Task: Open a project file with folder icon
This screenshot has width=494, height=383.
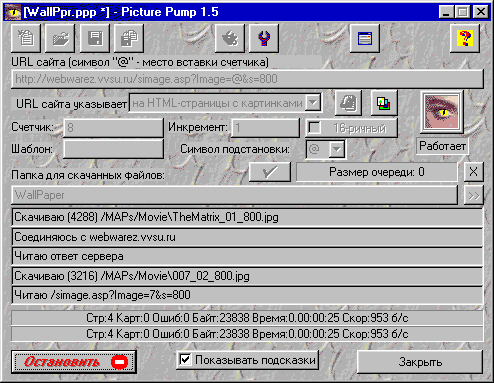Action: tap(60, 38)
